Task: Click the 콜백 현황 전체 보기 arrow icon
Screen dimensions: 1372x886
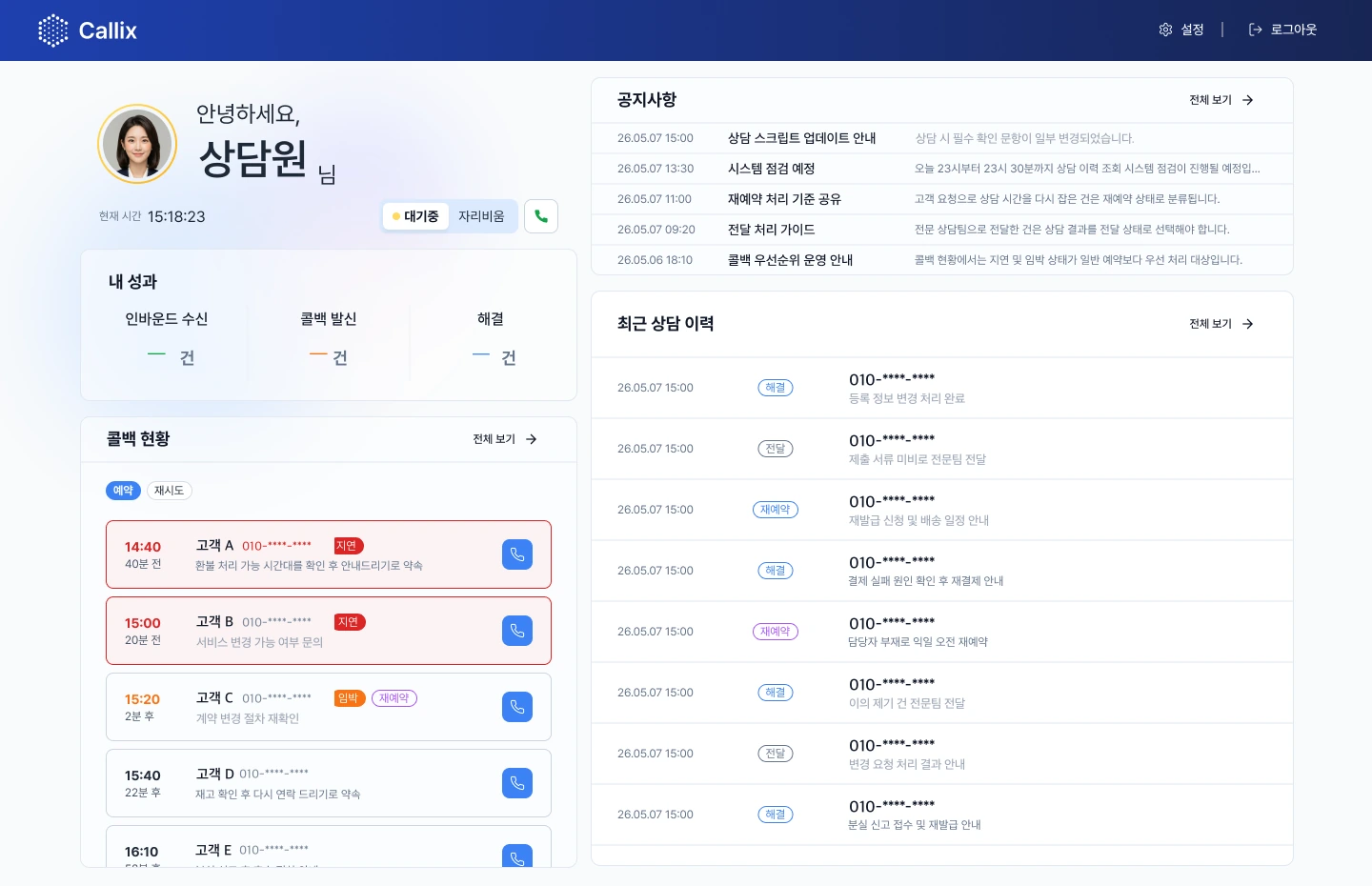Action: 532,439
